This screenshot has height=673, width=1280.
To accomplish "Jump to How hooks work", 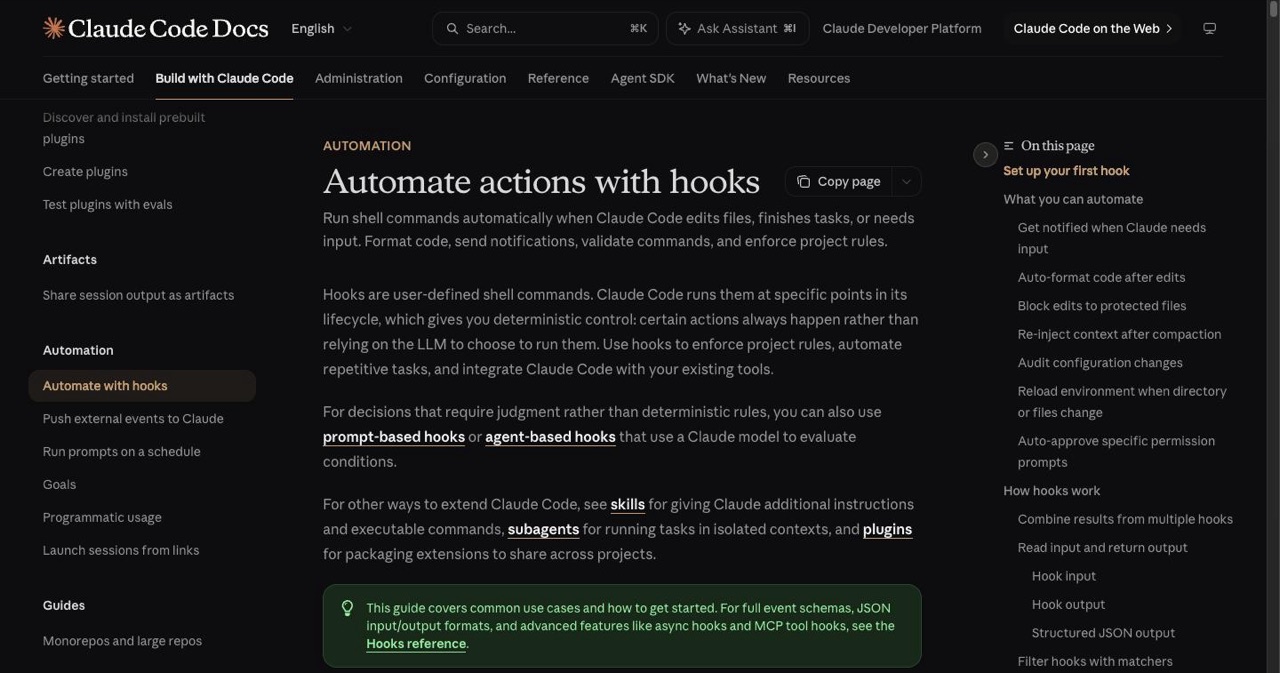I will 1051,491.
